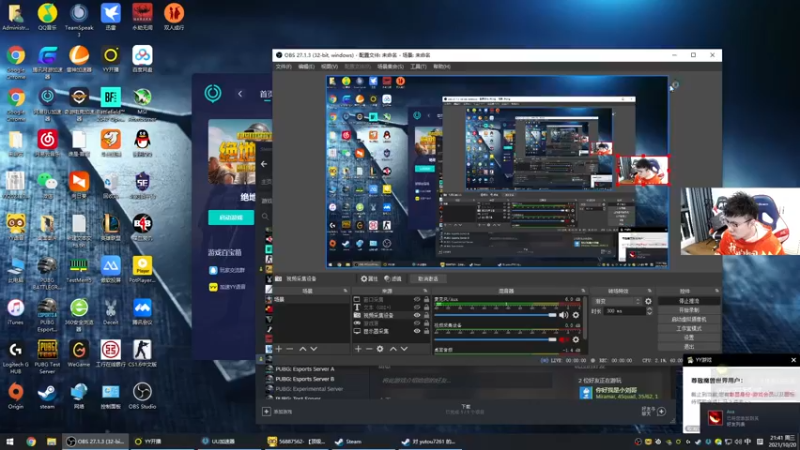
Task: Move selected source down in Sources list
Action: click(404, 349)
